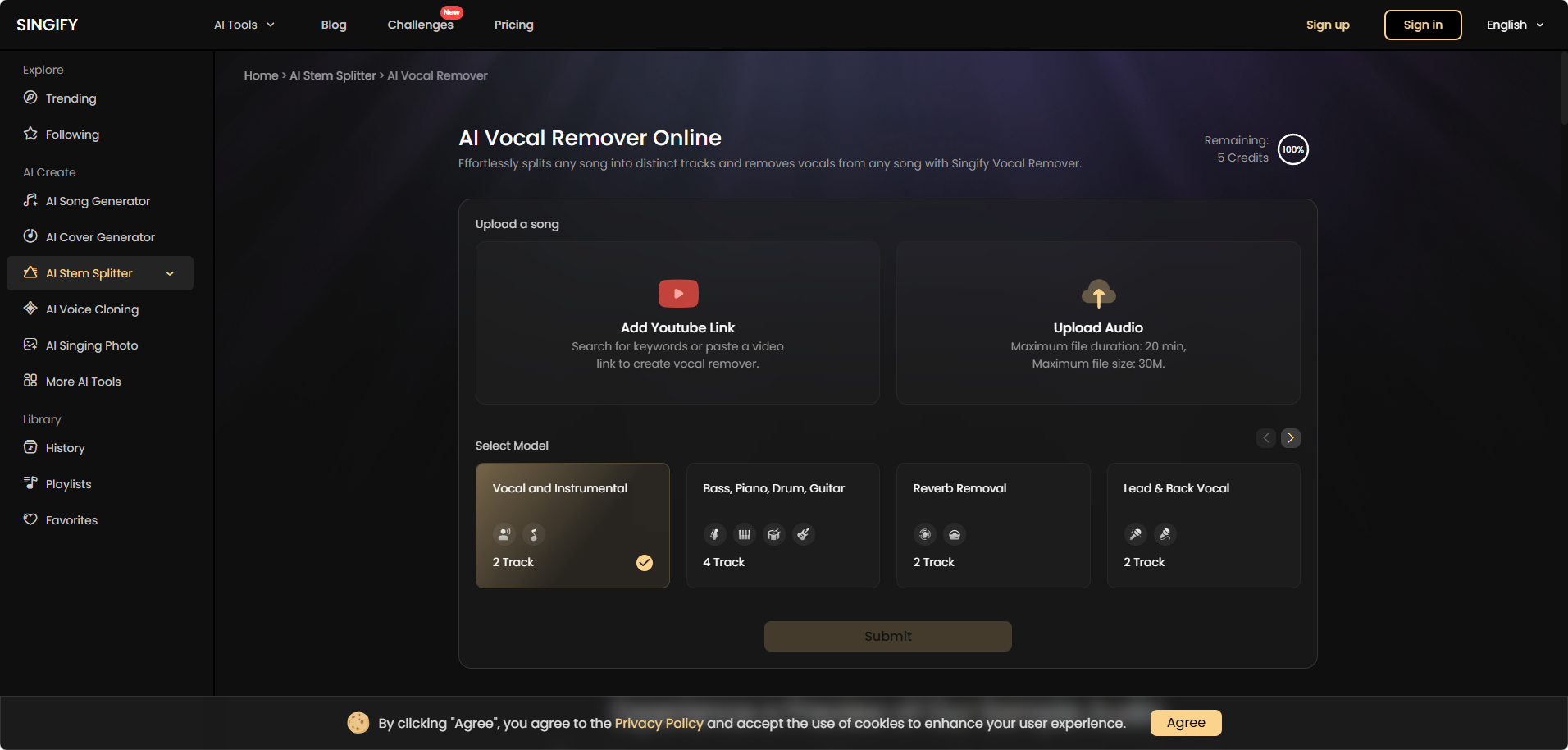Click AI Vocal Remover in the breadcrumb
This screenshot has height=750, width=1568.
(437, 75)
